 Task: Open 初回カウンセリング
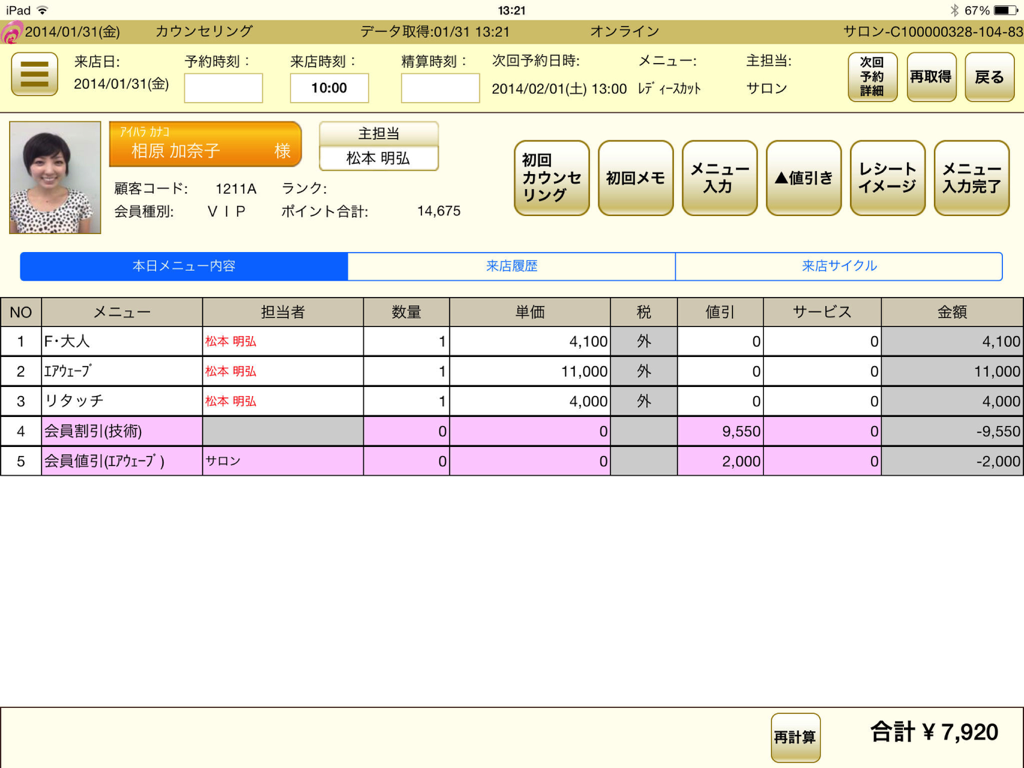[x=551, y=178]
